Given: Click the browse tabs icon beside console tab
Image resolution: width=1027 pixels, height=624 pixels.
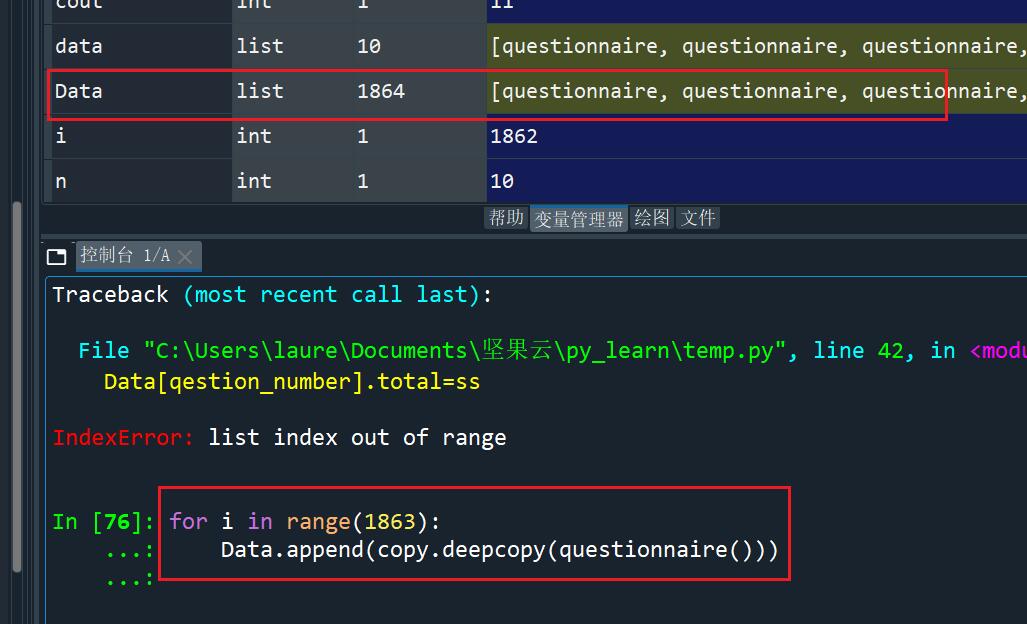Looking at the screenshot, I should click(x=57, y=256).
